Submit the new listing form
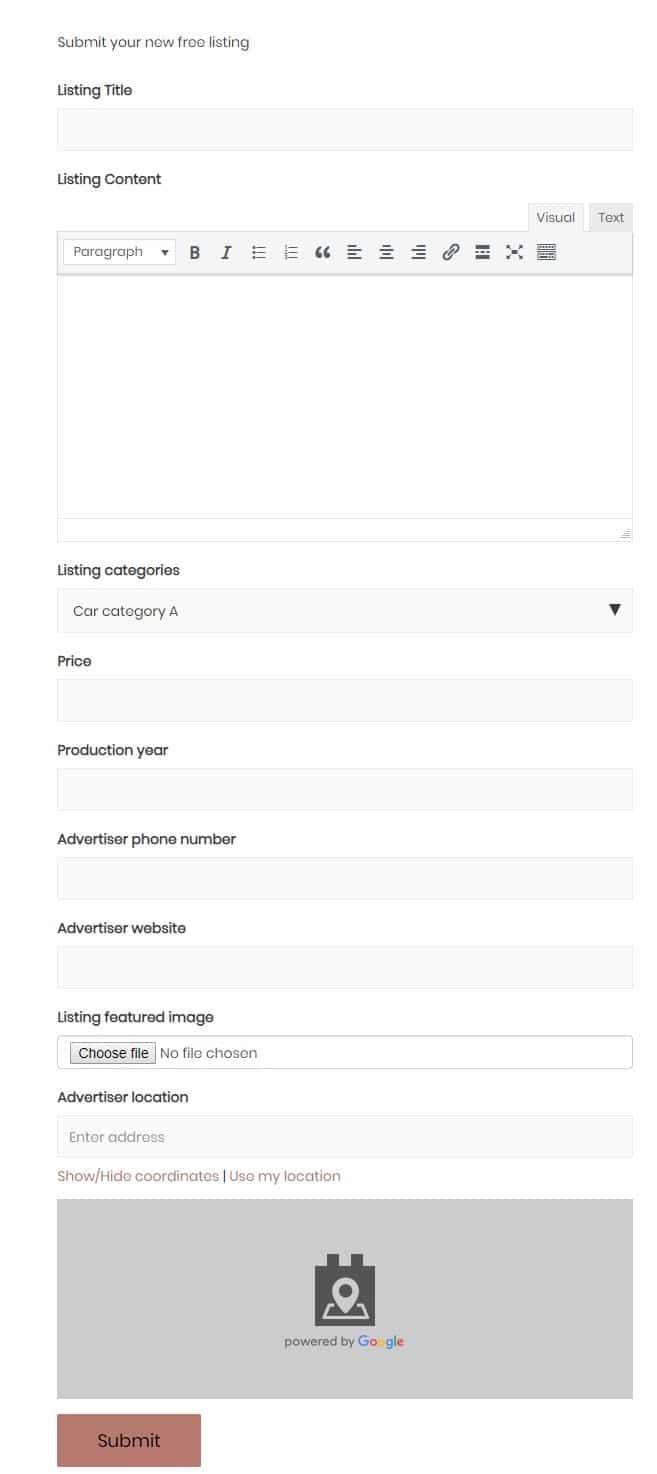 coord(129,1440)
